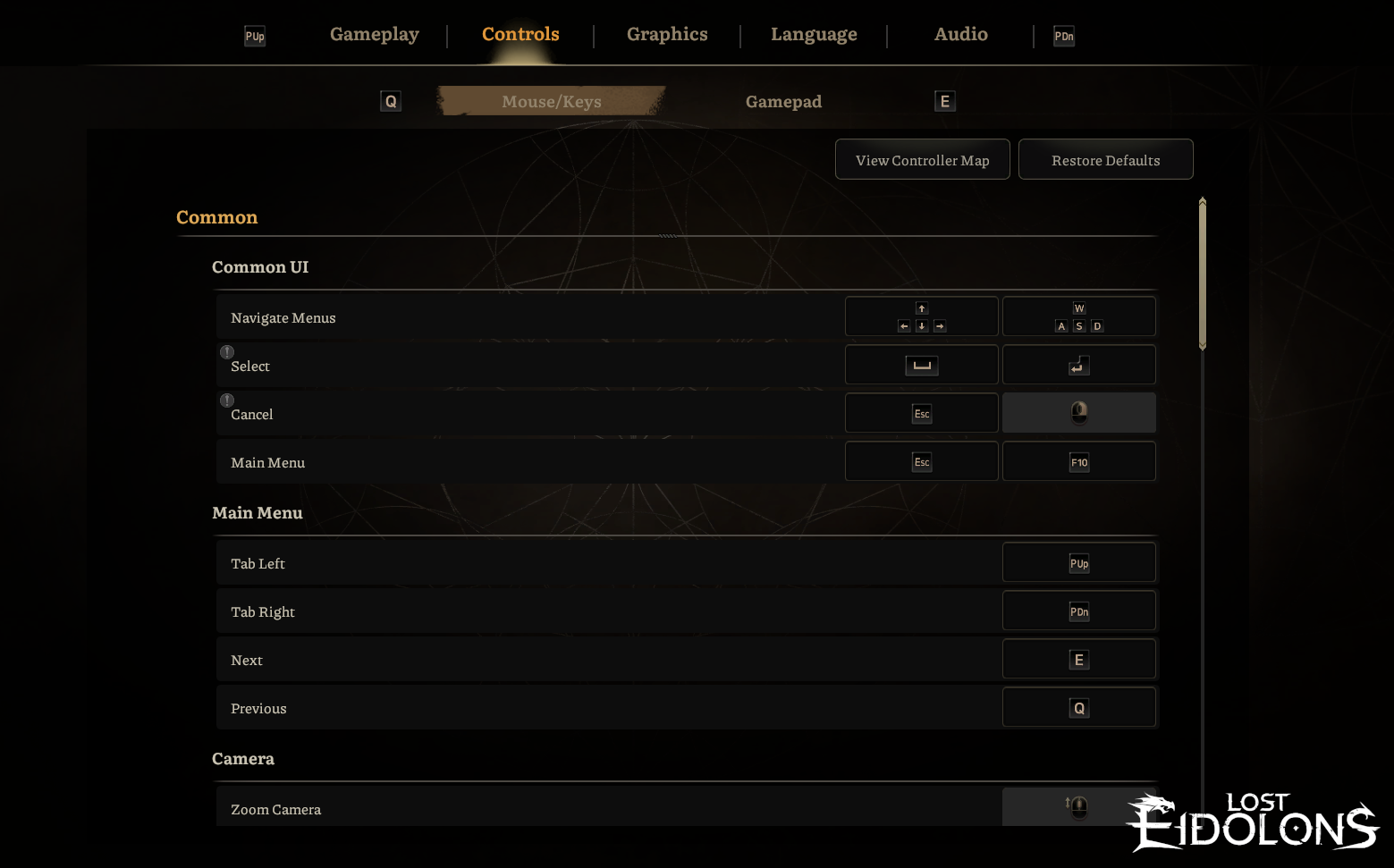This screenshot has width=1394, height=868.
Task: Open the Gameplay settings tab
Action: [x=374, y=35]
